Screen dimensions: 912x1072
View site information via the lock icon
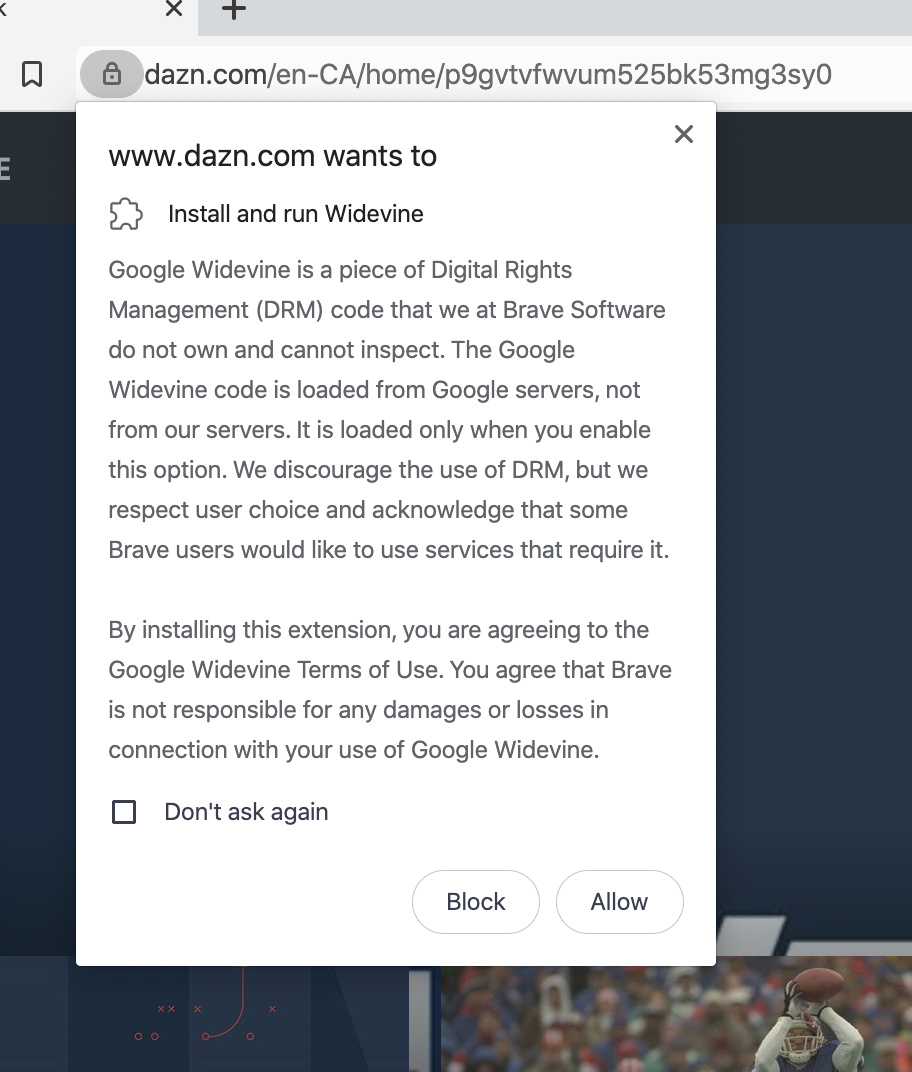111,74
